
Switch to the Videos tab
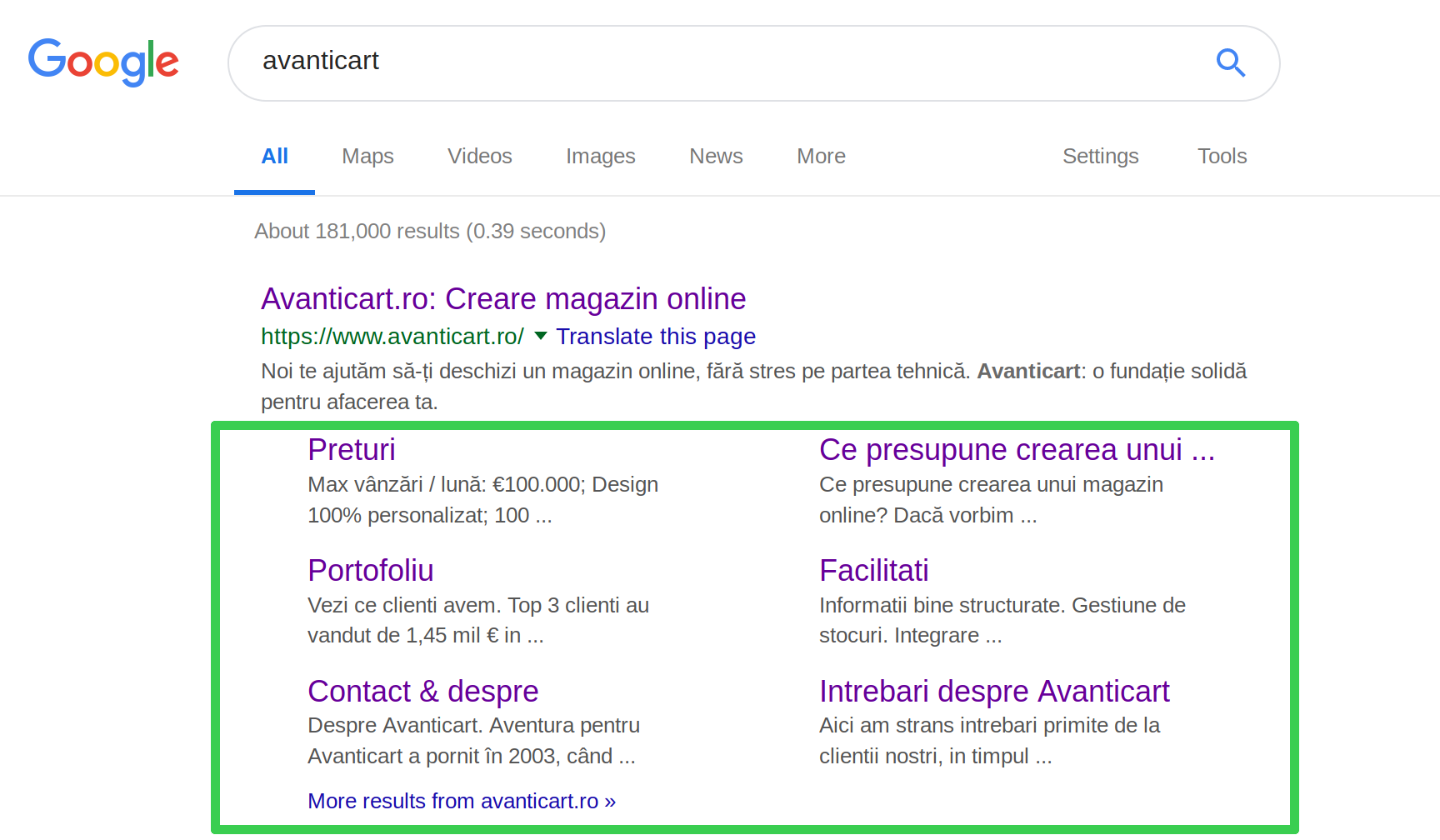[479, 157]
